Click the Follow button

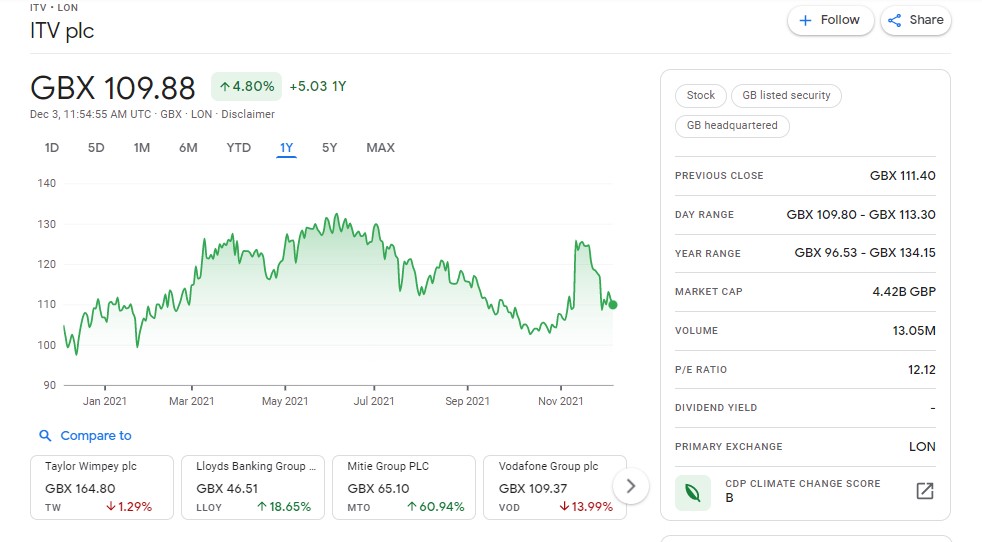pyautogui.click(x=830, y=20)
